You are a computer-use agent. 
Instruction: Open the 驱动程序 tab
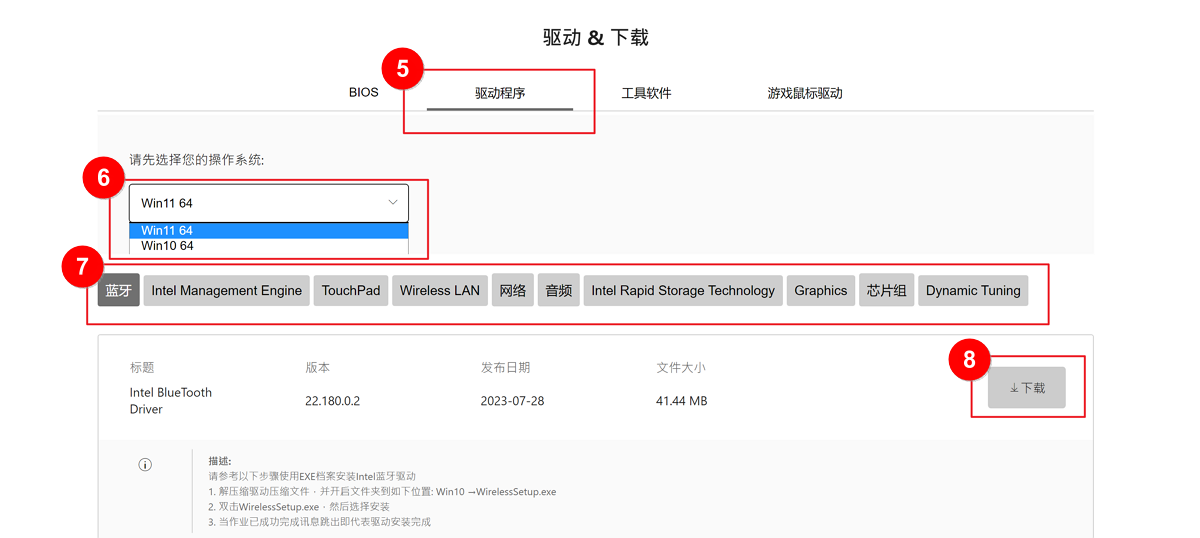coord(500,93)
